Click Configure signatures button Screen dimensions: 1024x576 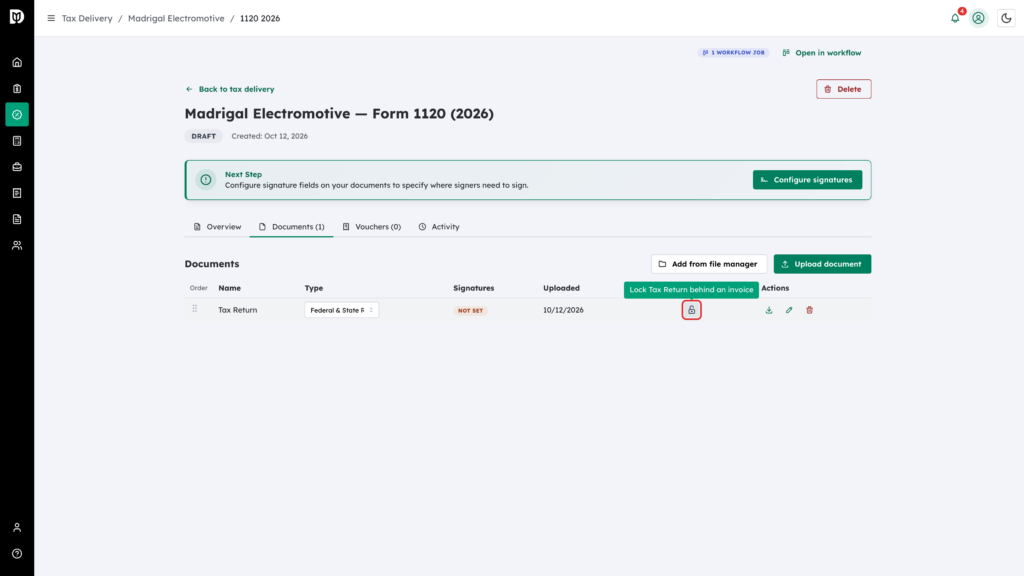(807, 180)
